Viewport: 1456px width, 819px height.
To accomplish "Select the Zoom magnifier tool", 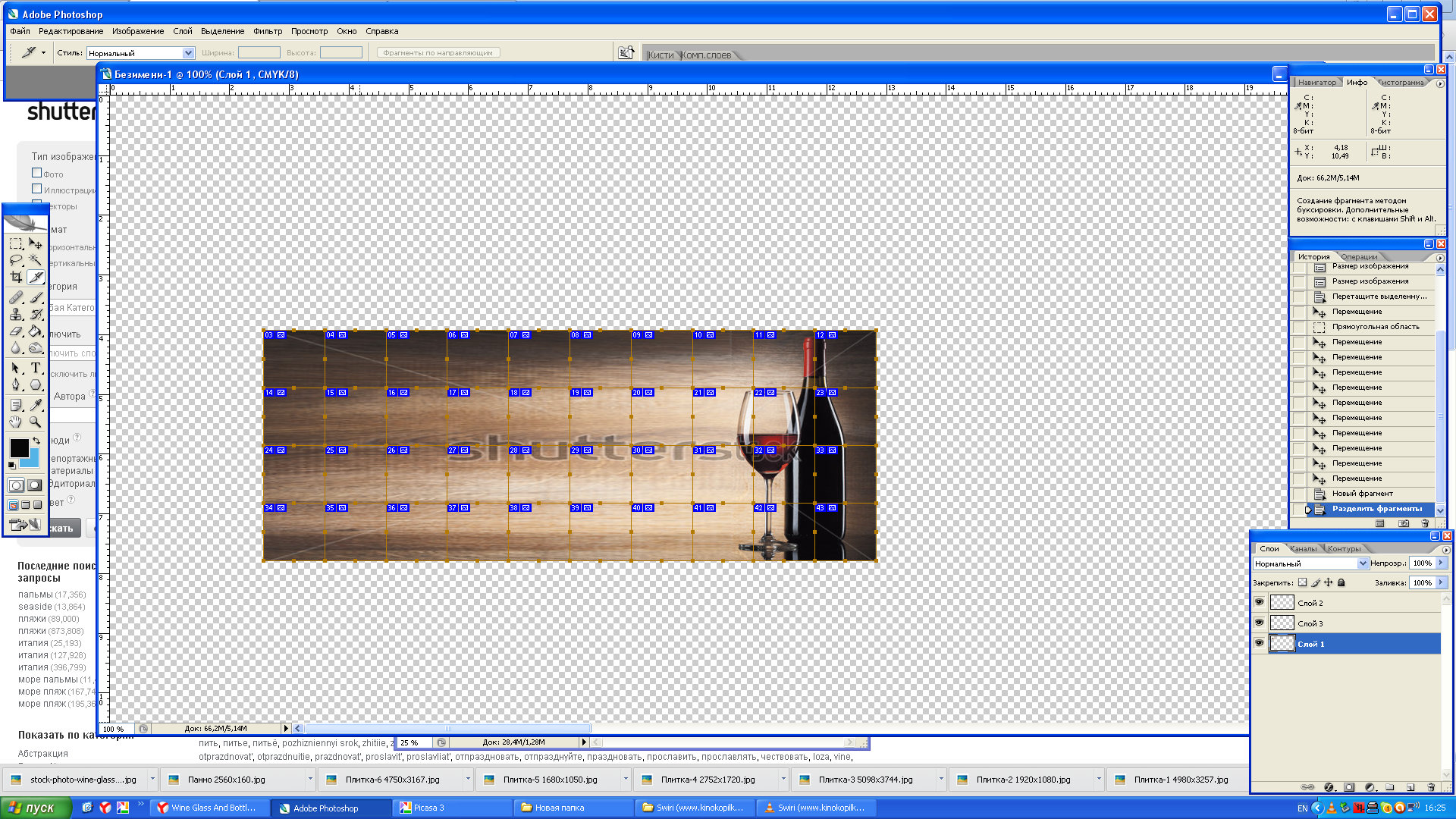I will click(x=36, y=422).
